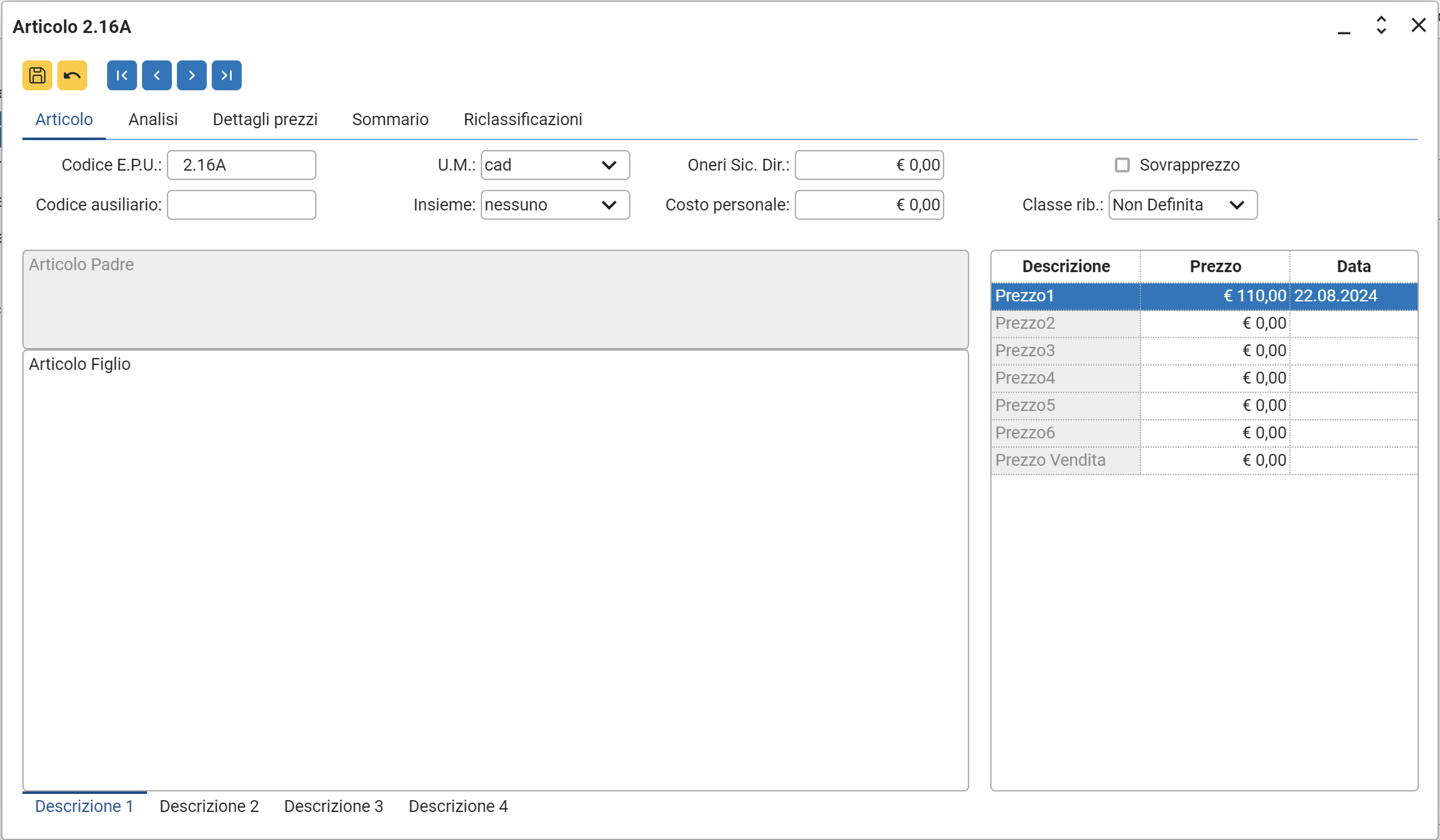Click the yellow save icon
The width and height of the screenshot is (1440, 840).
point(37,75)
